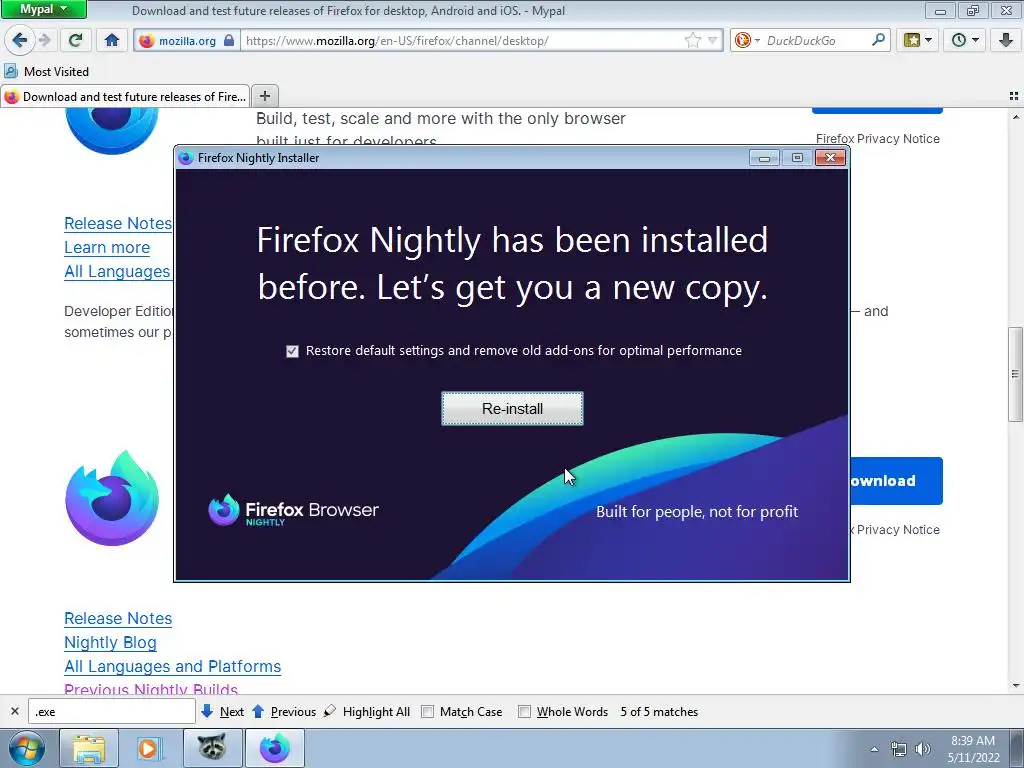1024x768 pixels.
Task: Open the Mypal application menu
Action: pyautogui.click(x=43, y=9)
